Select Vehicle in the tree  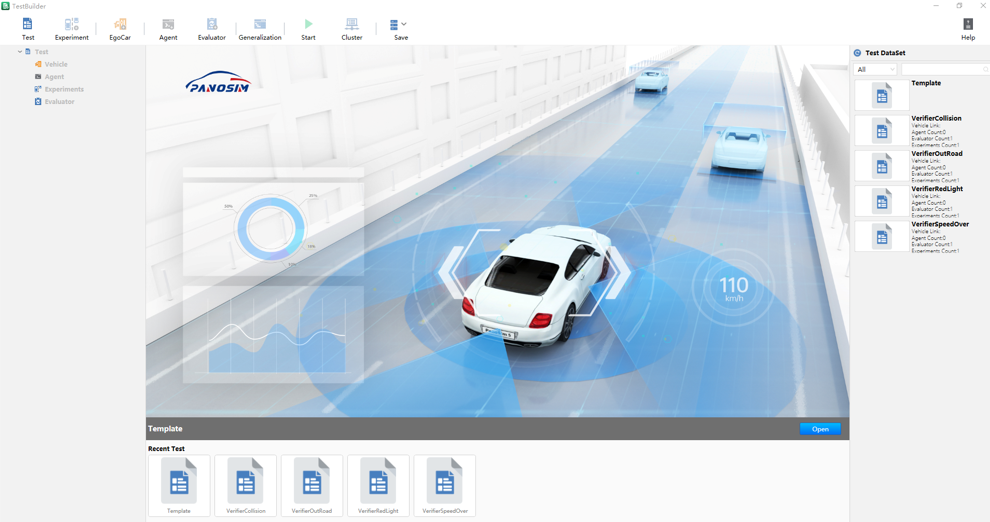(56, 64)
